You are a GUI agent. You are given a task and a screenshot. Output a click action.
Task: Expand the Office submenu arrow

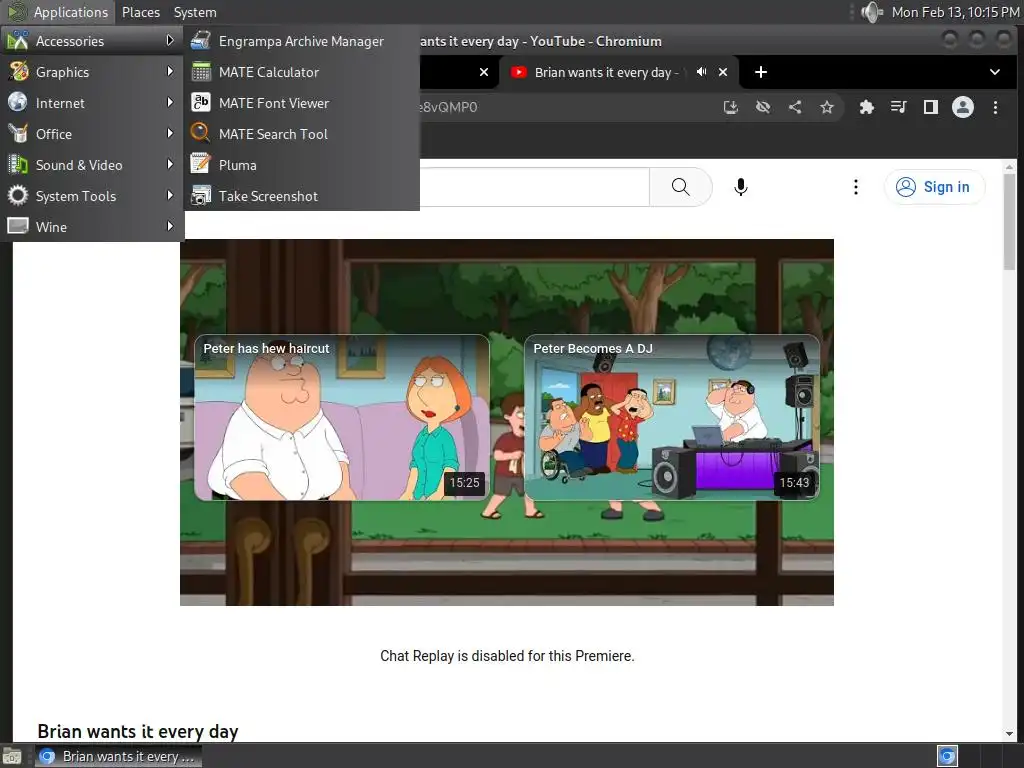tap(170, 133)
